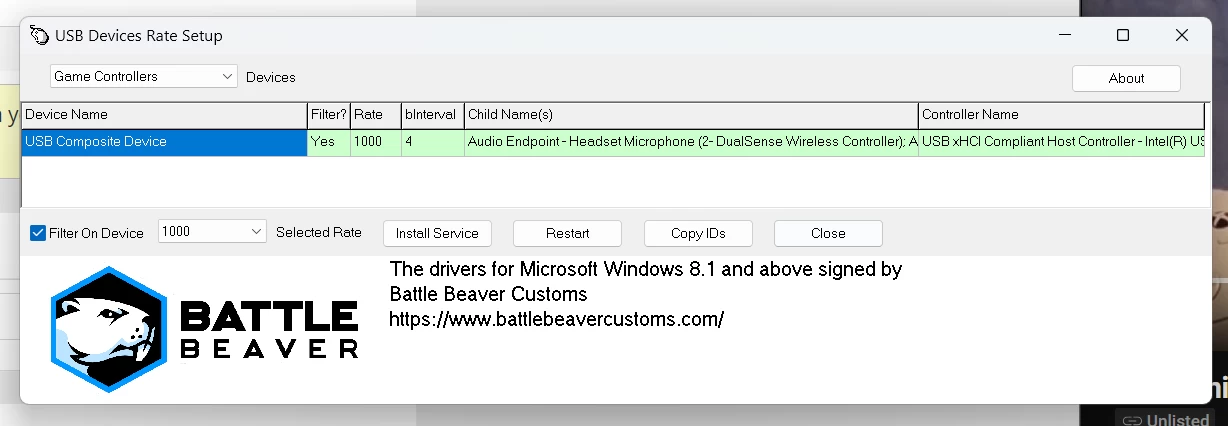The height and width of the screenshot is (426, 1228).
Task: Click the Restart button
Action: (567, 233)
